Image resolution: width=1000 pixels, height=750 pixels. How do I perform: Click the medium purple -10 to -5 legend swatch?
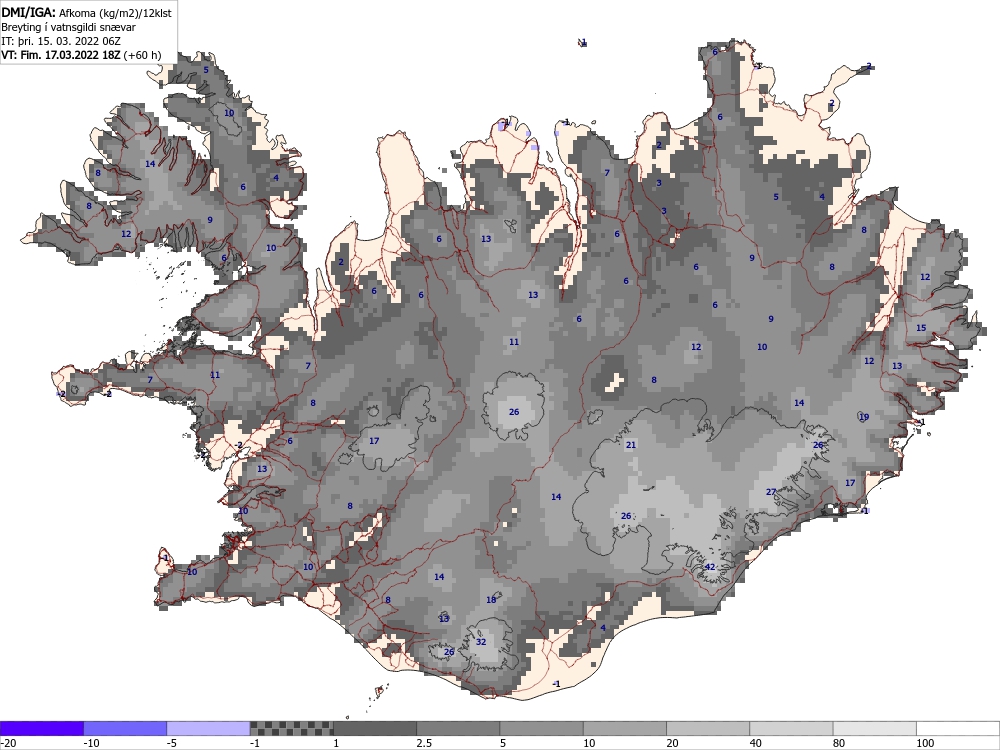pos(125,728)
